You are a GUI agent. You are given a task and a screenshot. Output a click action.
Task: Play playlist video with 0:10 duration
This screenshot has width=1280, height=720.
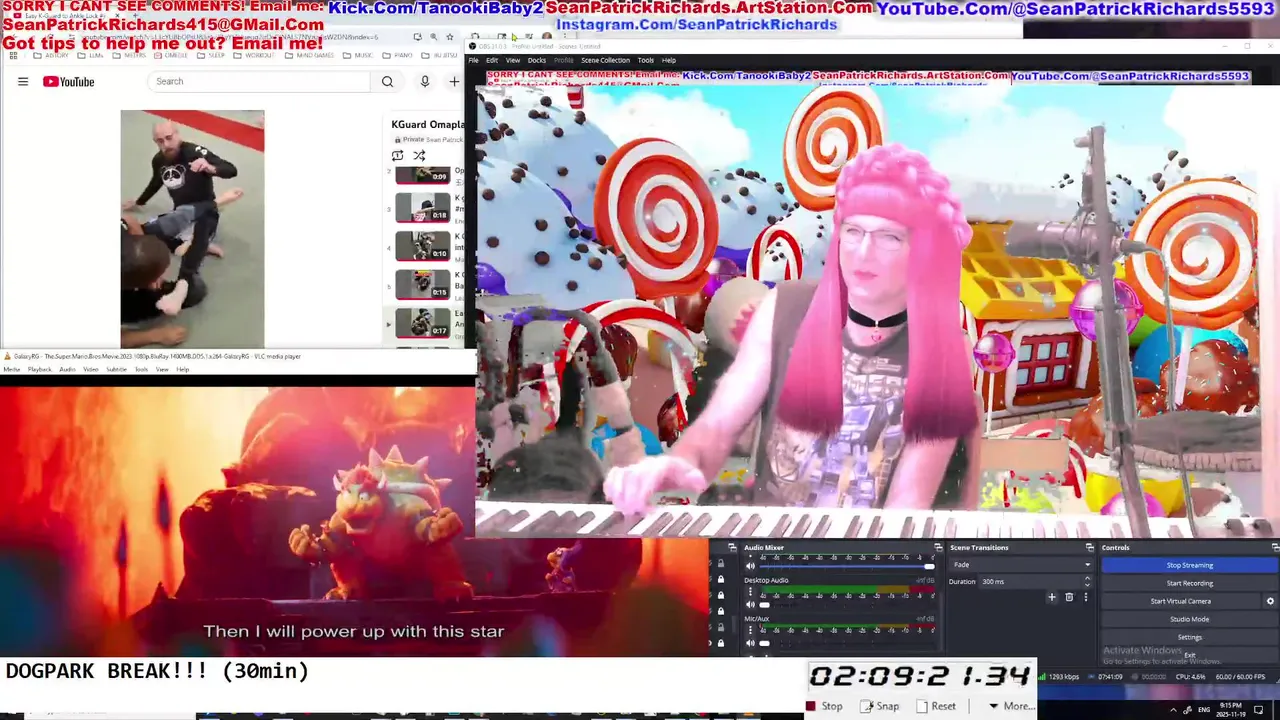pos(423,246)
